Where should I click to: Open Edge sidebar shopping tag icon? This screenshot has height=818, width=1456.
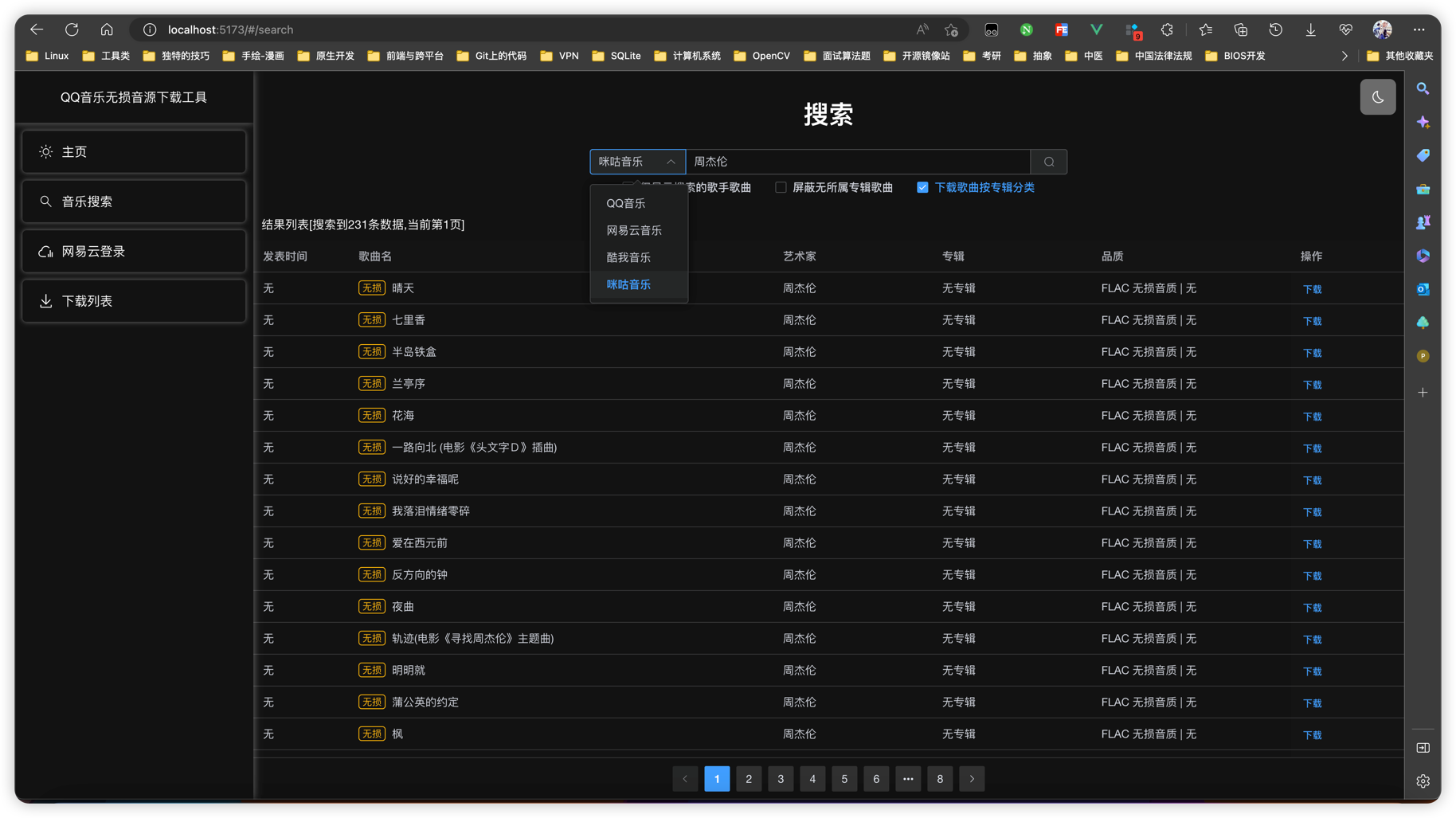coord(1423,155)
